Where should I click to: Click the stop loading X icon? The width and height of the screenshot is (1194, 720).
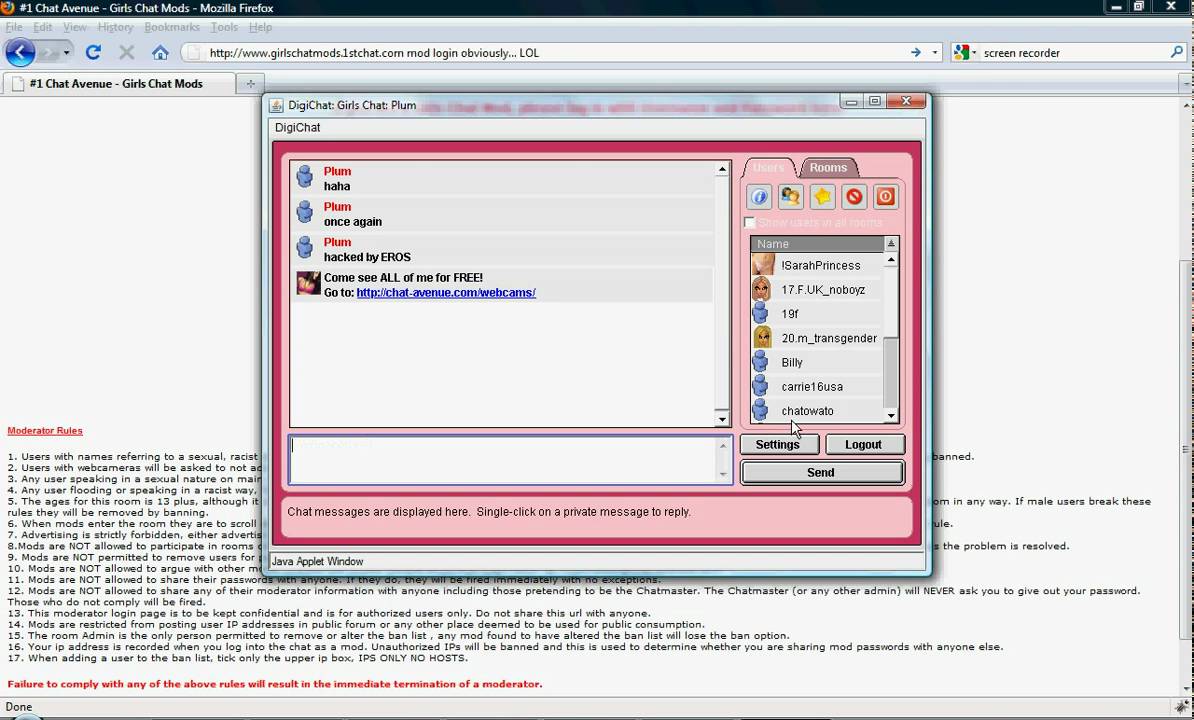[126, 53]
